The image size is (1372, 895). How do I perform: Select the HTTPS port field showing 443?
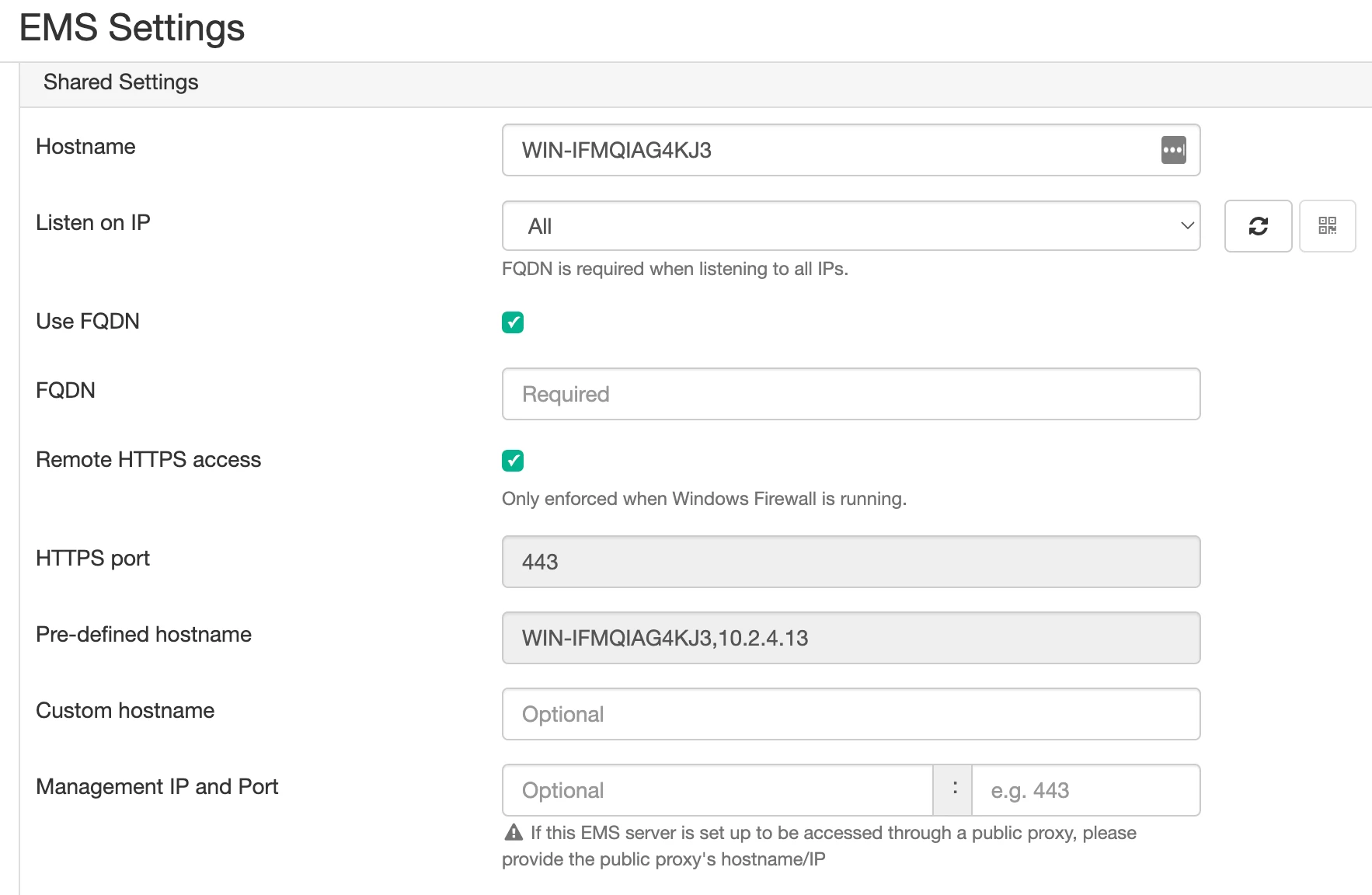(x=851, y=562)
